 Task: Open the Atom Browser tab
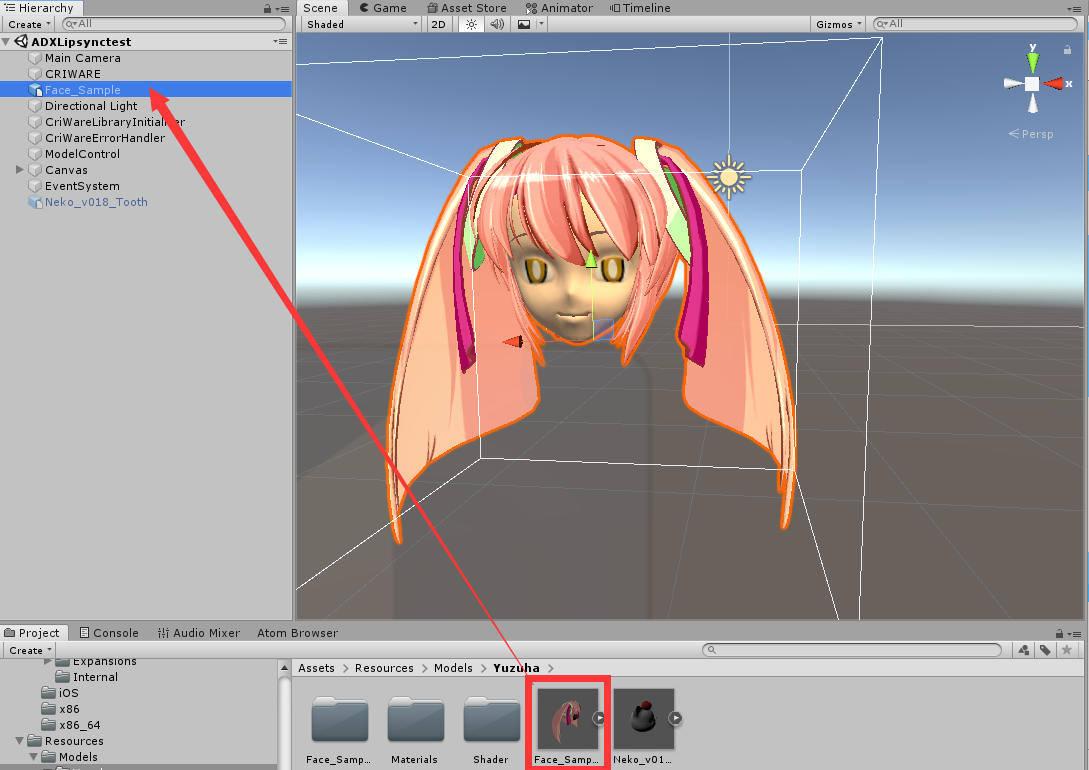click(297, 633)
